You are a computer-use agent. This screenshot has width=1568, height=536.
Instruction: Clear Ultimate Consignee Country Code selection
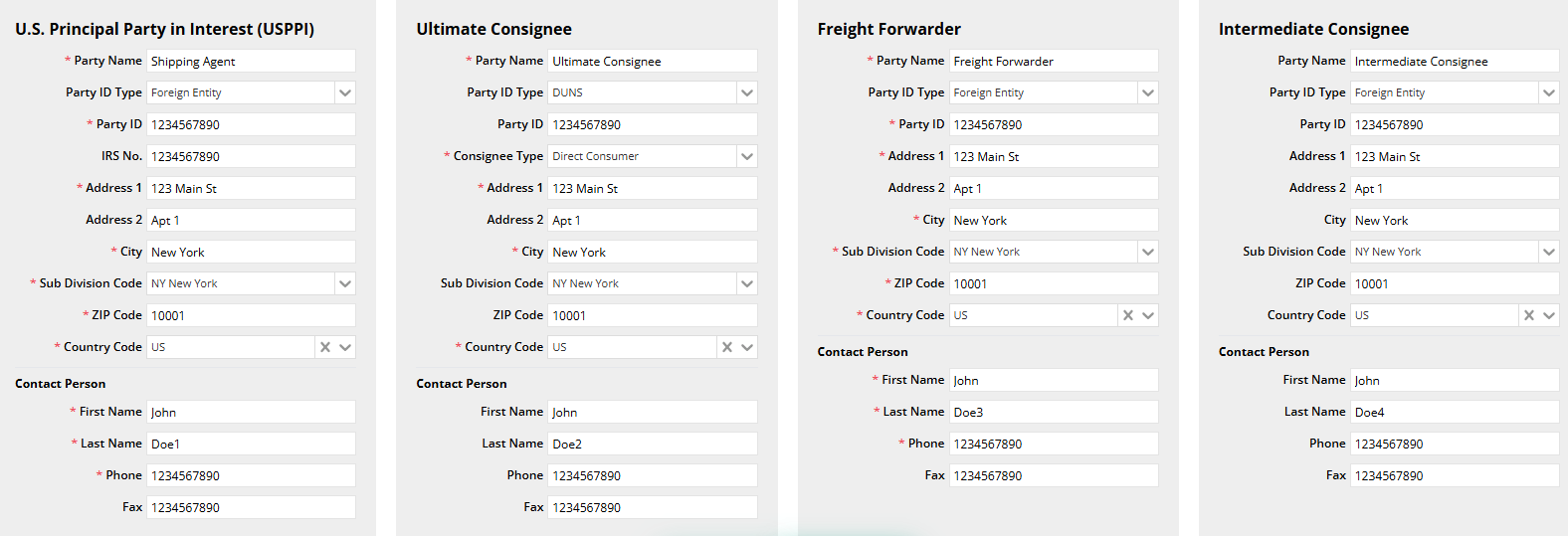[x=727, y=347]
